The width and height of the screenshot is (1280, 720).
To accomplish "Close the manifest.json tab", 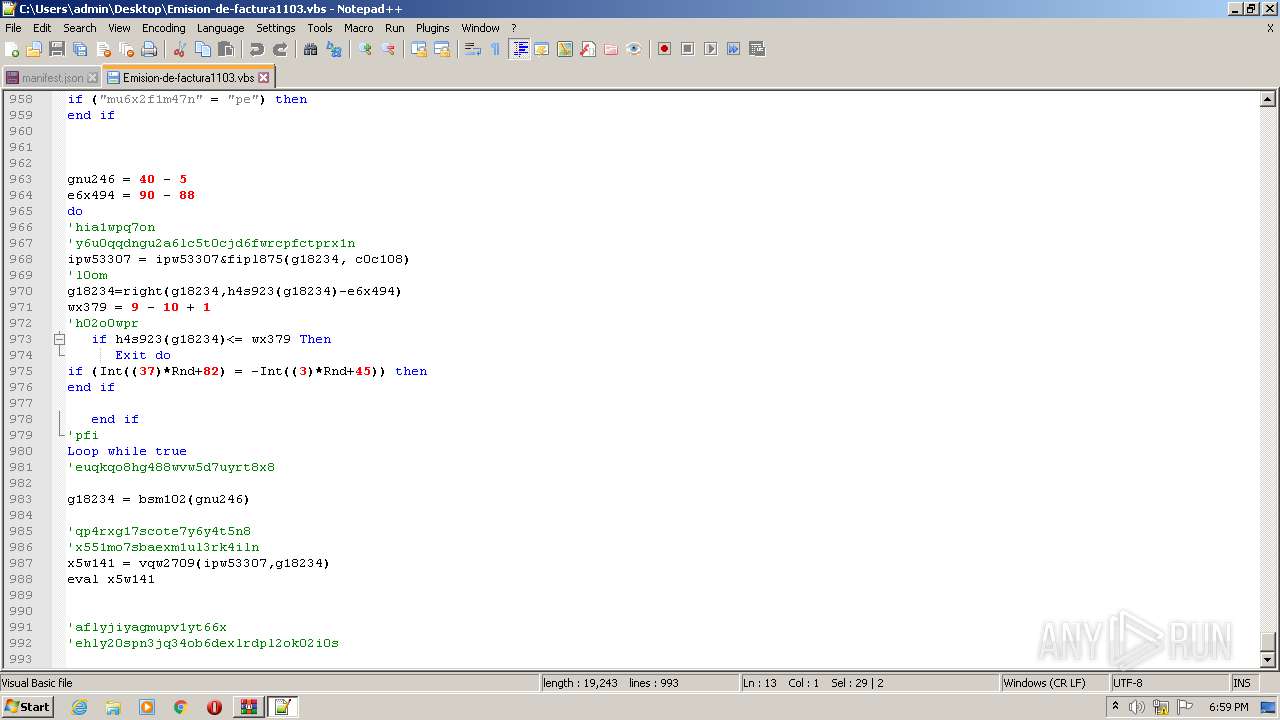I will click(93, 77).
